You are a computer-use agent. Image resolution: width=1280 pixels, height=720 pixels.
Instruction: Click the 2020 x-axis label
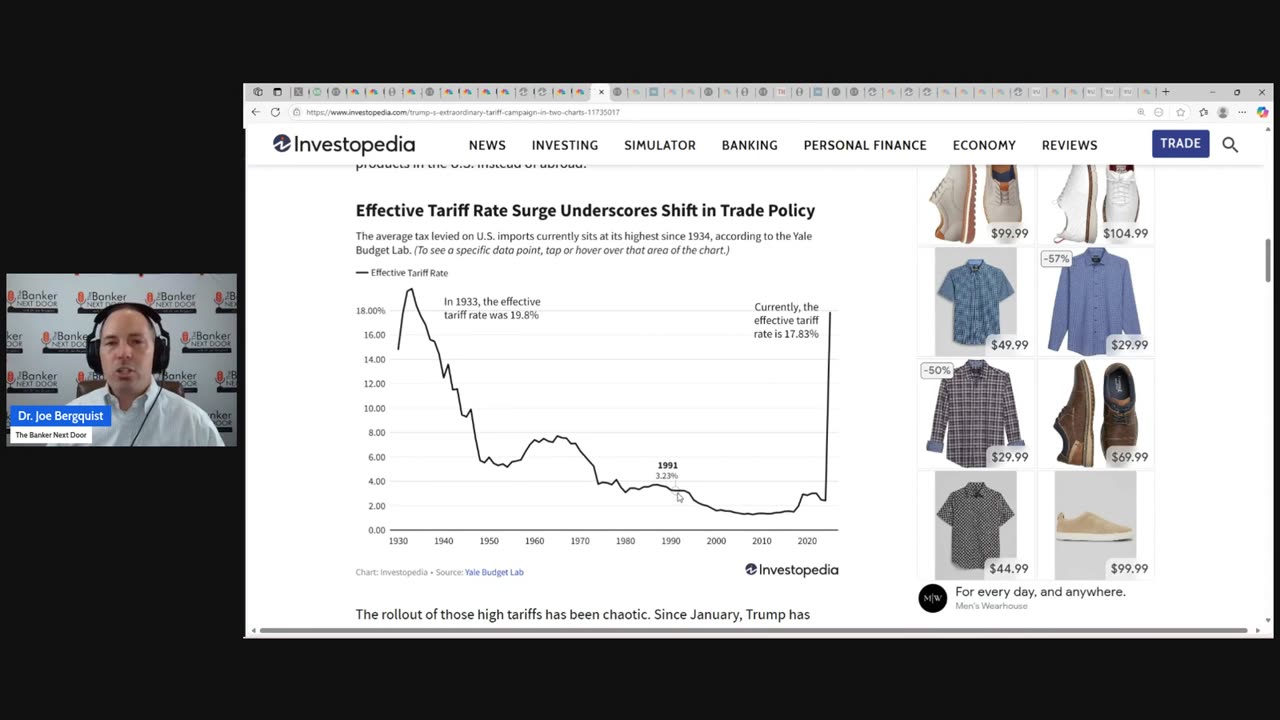807,541
